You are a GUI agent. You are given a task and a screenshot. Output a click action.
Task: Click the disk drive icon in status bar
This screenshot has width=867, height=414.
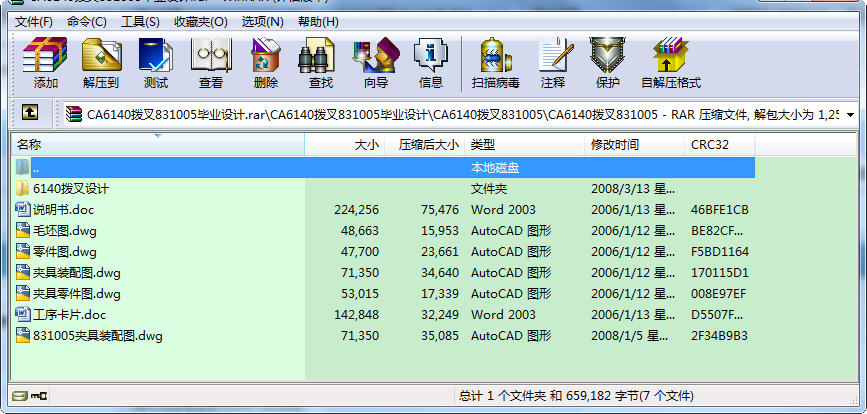tap(19, 396)
